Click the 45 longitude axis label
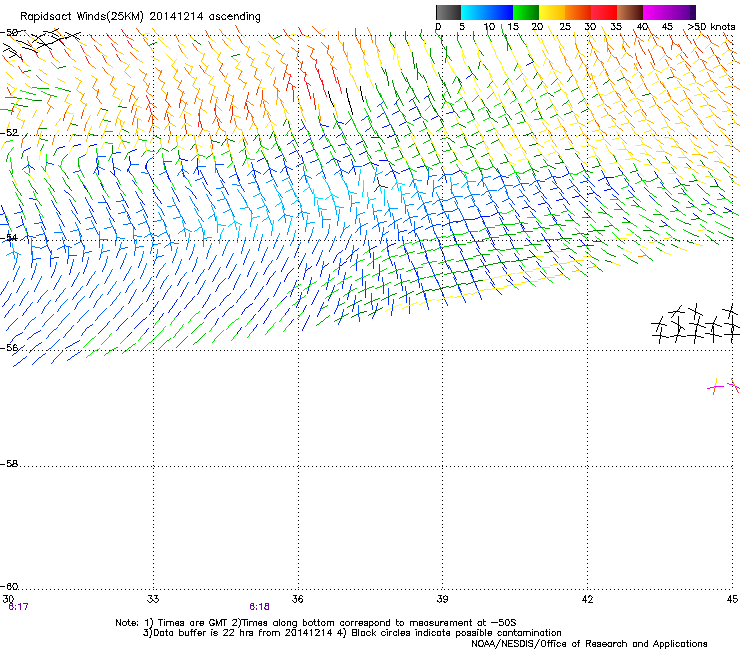Screen dimensions: 740x650 click(x=732, y=599)
